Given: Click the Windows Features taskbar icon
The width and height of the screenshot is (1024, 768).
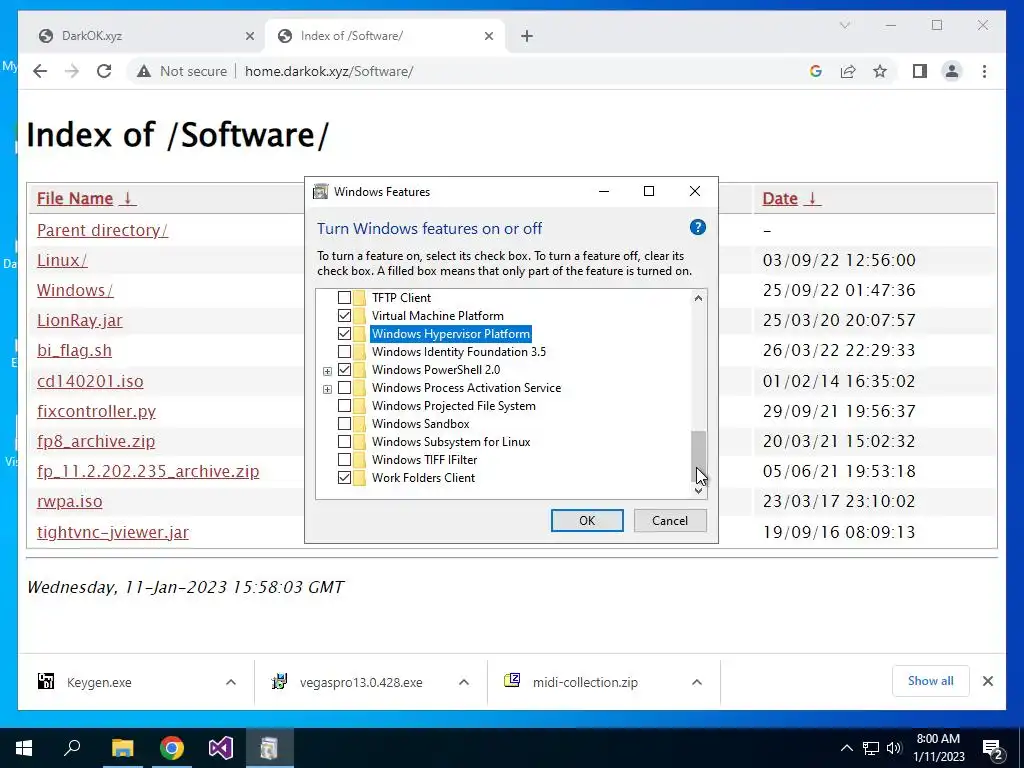Looking at the screenshot, I should (x=269, y=748).
